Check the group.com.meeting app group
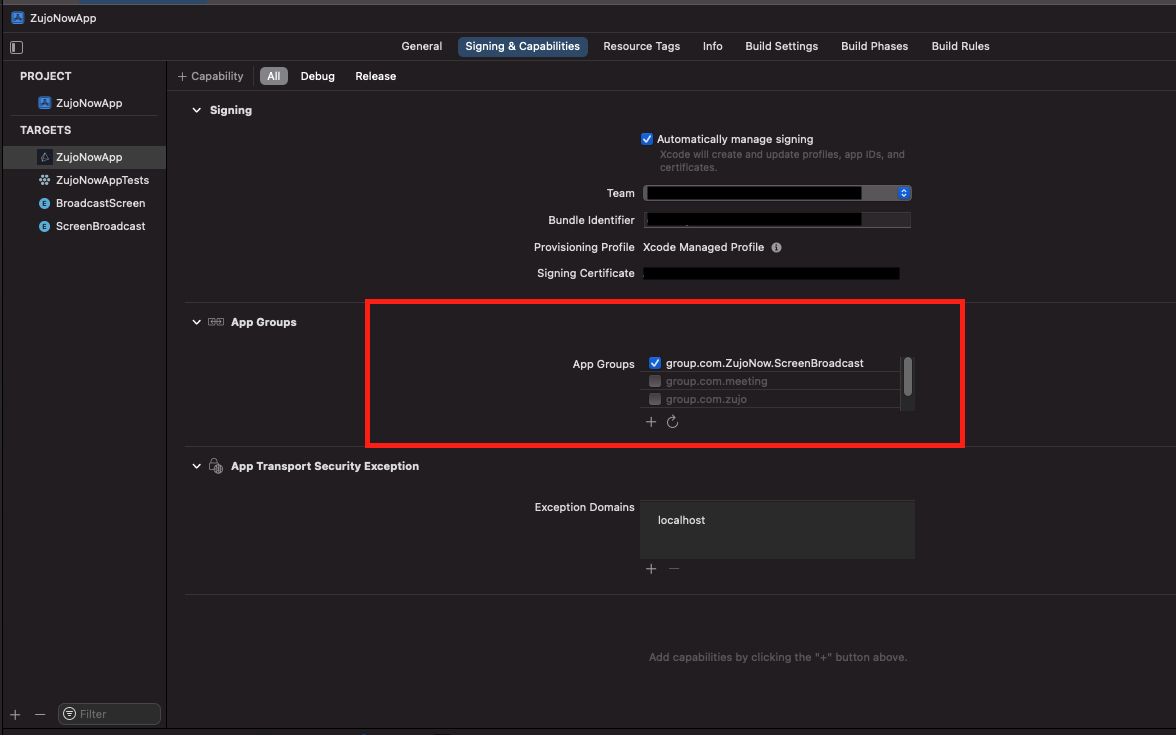 click(655, 381)
